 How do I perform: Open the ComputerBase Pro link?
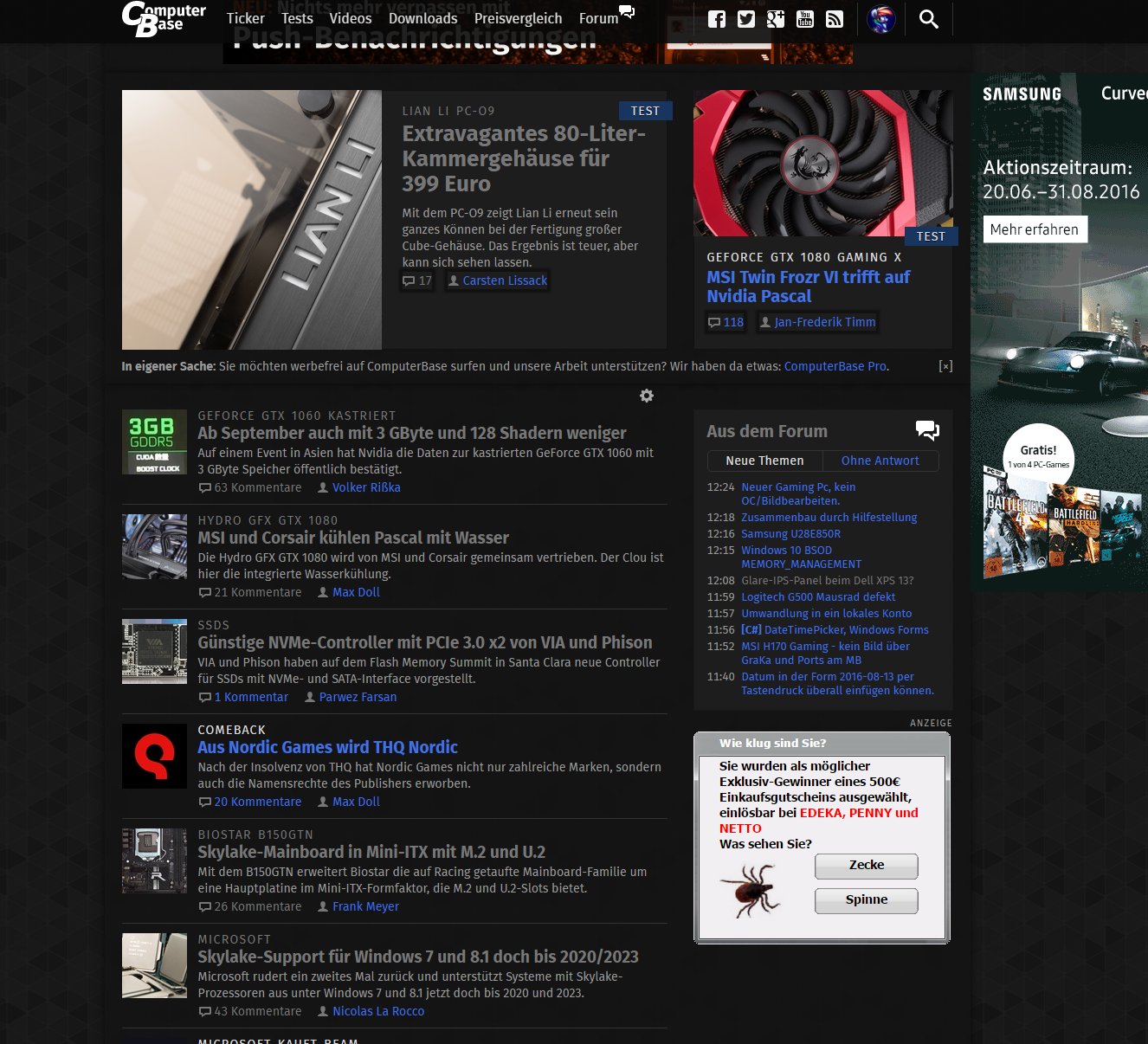click(835, 366)
